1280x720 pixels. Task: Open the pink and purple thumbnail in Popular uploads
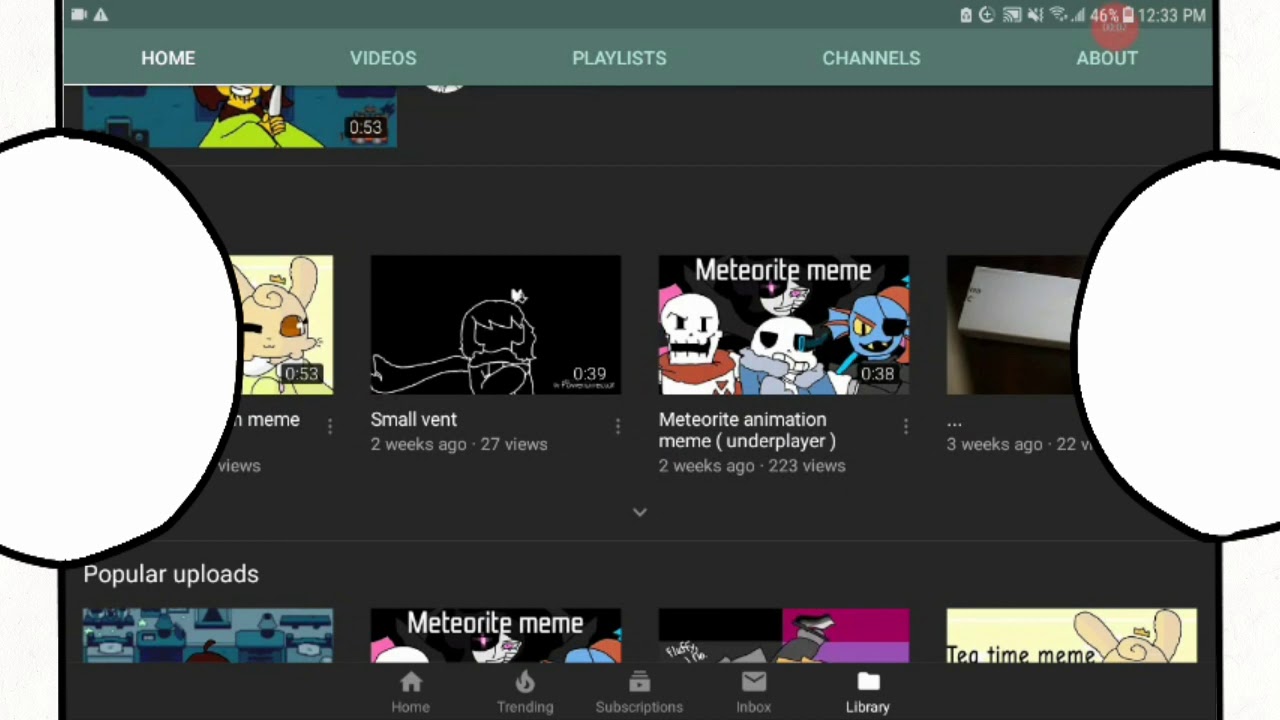coord(784,635)
